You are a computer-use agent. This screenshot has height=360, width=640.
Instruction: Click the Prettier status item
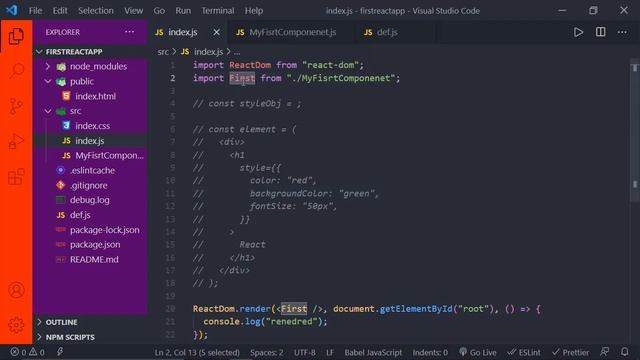point(570,352)
